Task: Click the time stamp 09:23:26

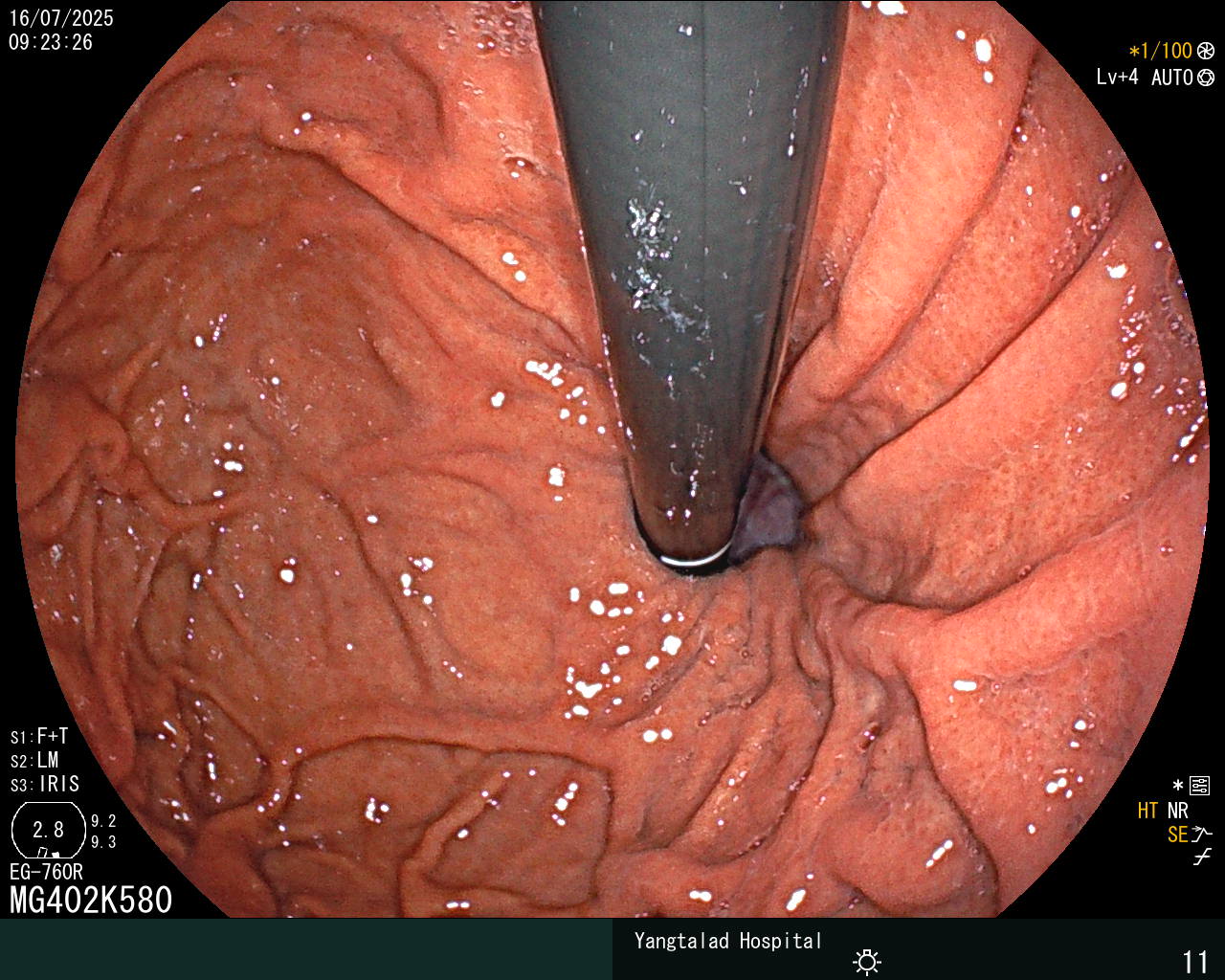Action: point(51,42)
